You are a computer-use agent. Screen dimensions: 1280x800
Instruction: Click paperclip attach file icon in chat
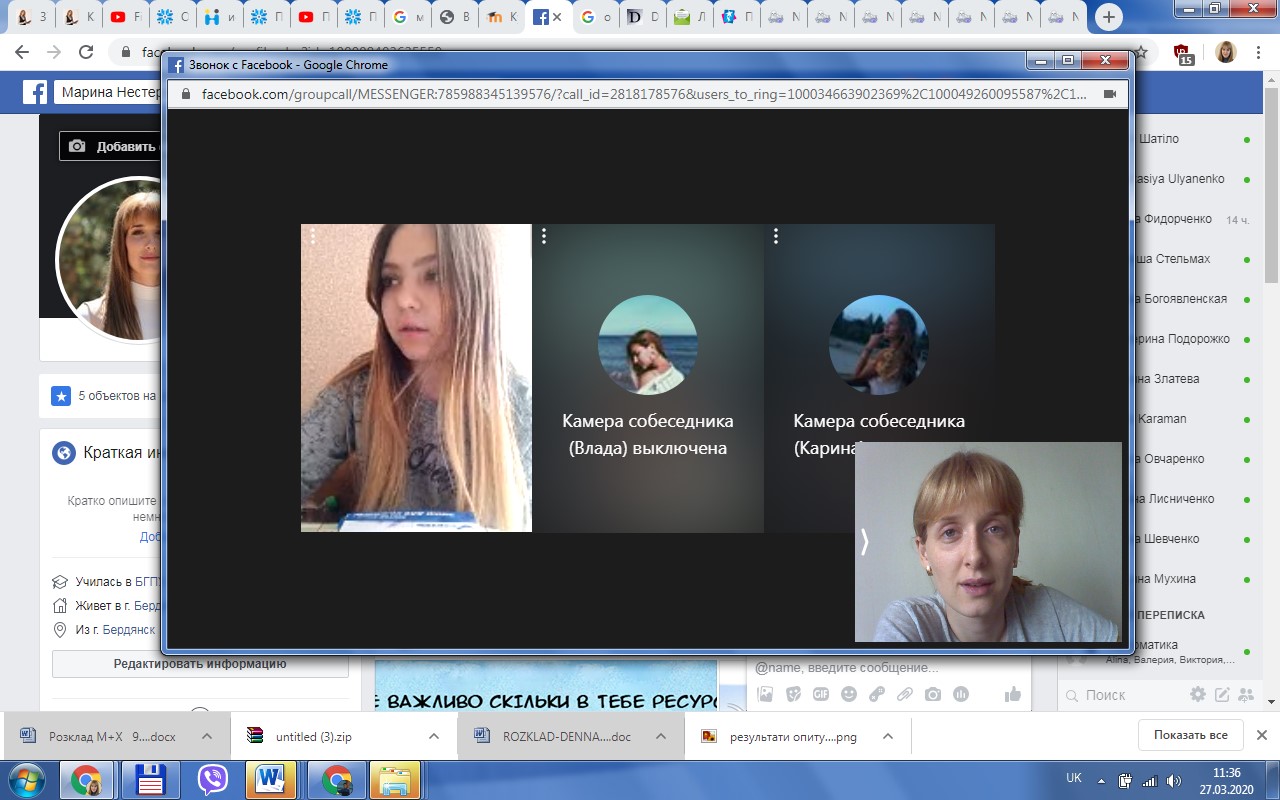click(x=905, y=694)
